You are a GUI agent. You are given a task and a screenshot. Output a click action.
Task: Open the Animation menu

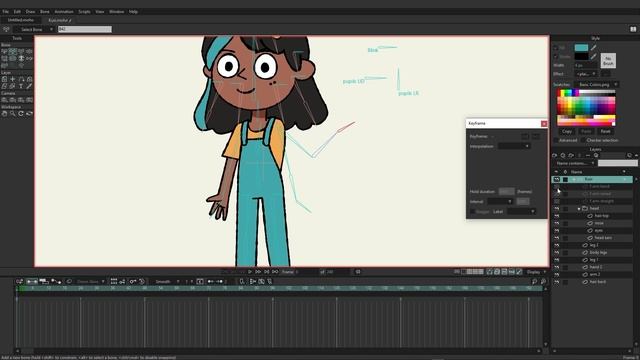pyautogui.click(x=64, y=12)
